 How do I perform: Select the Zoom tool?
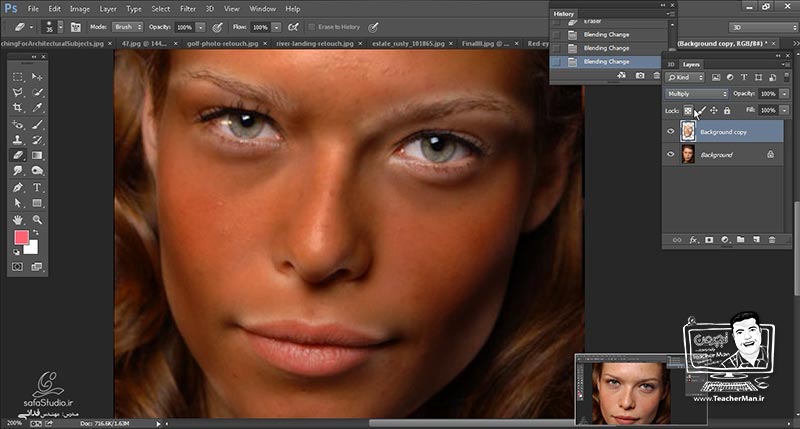coord(37,219)
